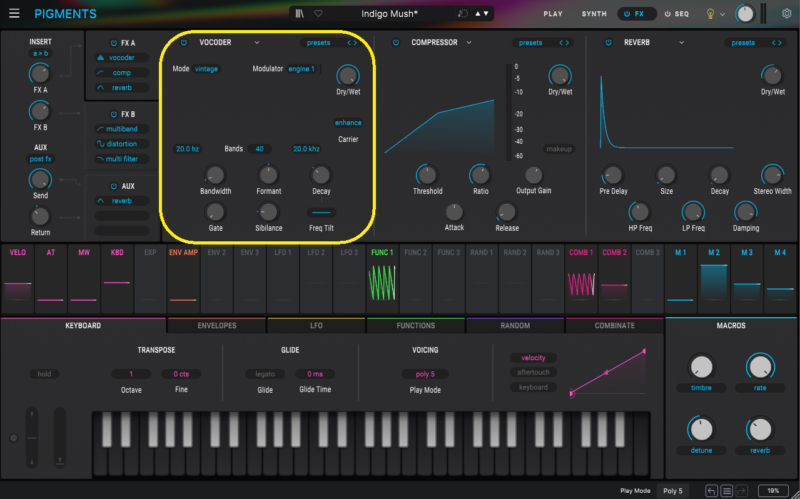The image size is (800, 499).
Task: Toggle FX B power icon
Action: coord(113,114)
